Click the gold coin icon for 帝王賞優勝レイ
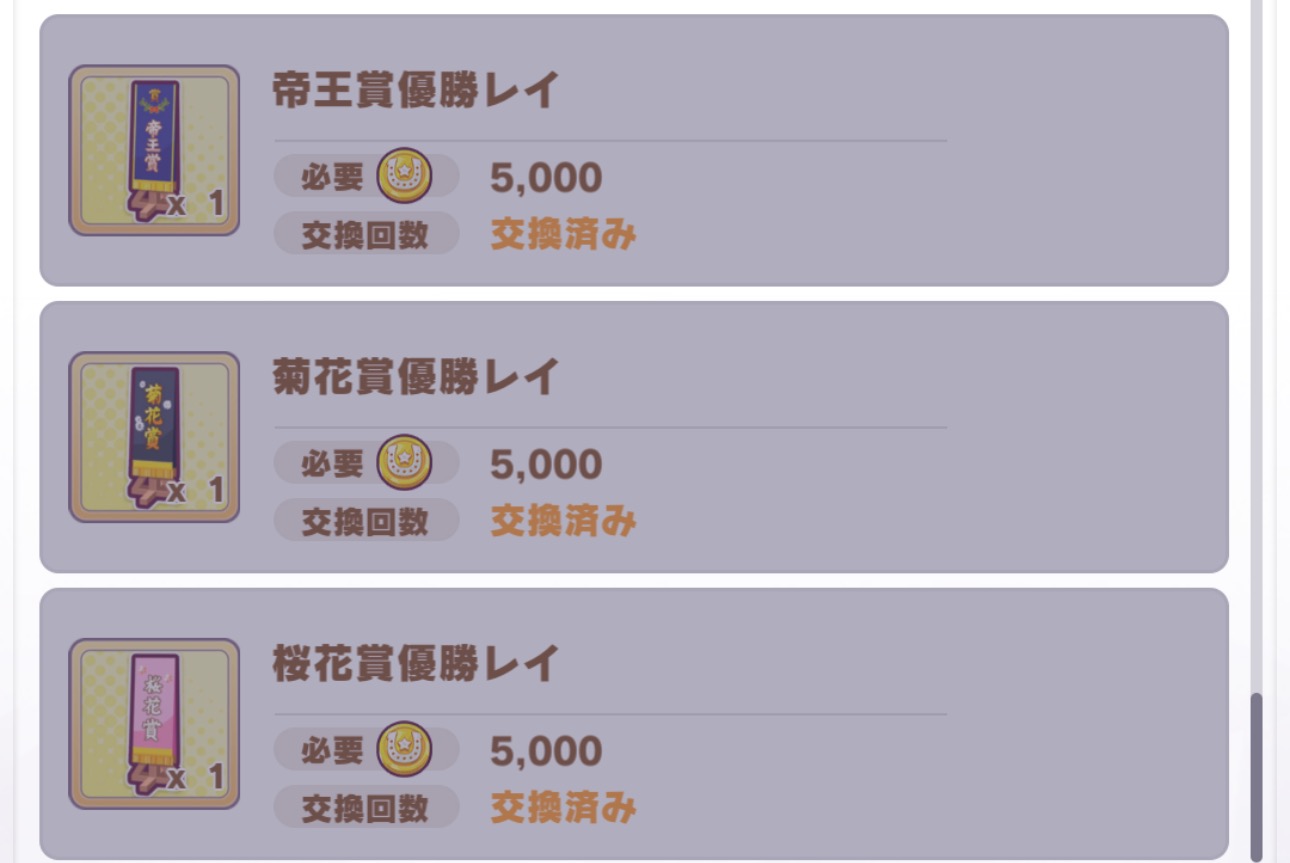 [404, 176]
